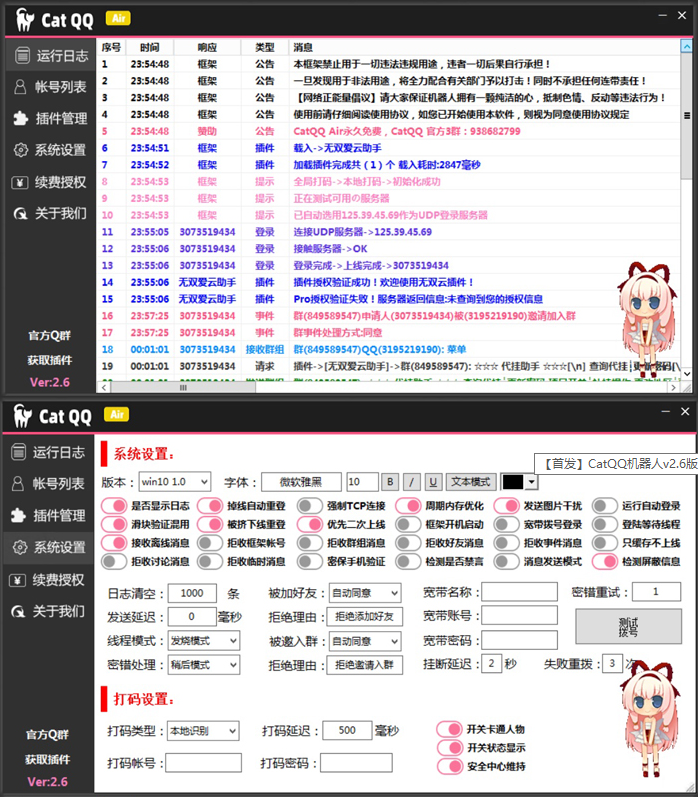Click the account list person icon in top window
Image resolution: width=698 pixels, height=797 pixels.
20,87
